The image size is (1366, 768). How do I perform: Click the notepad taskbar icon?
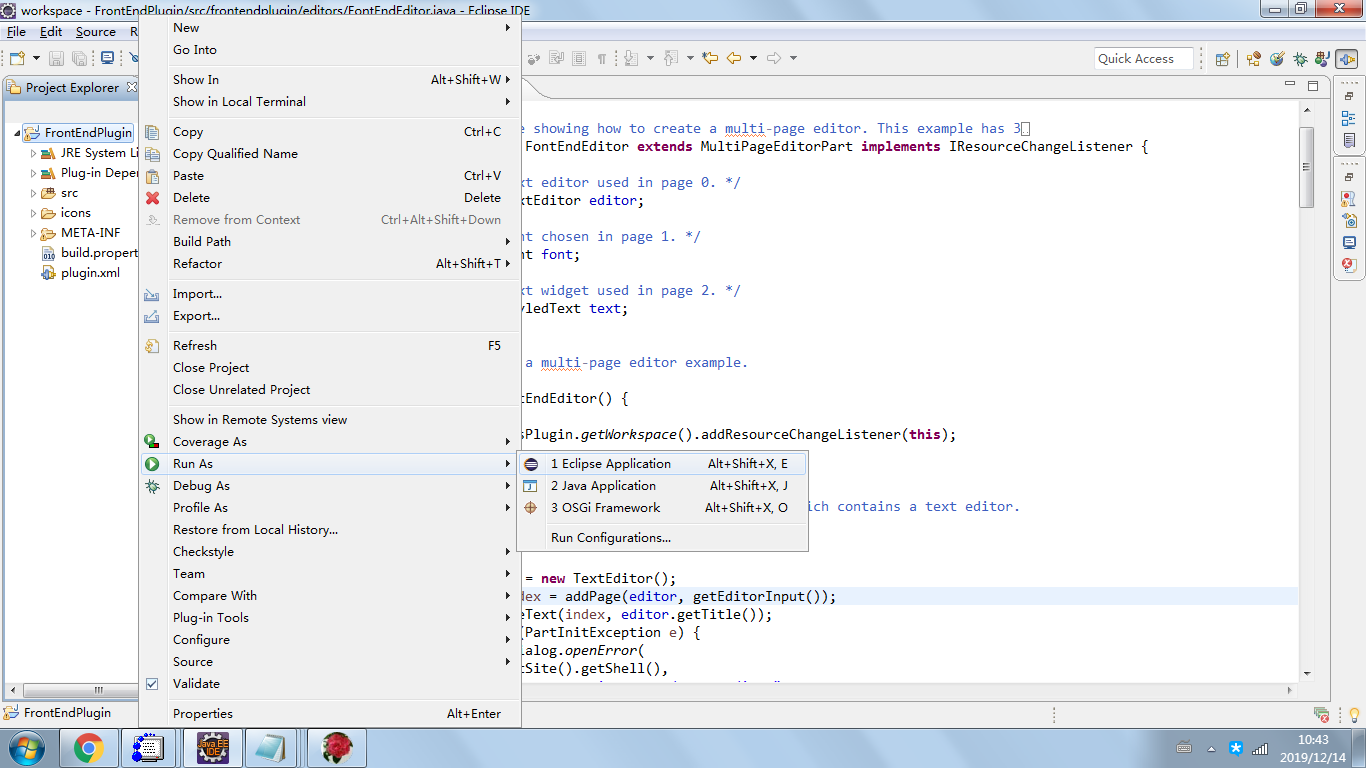[x=270, y=747]
